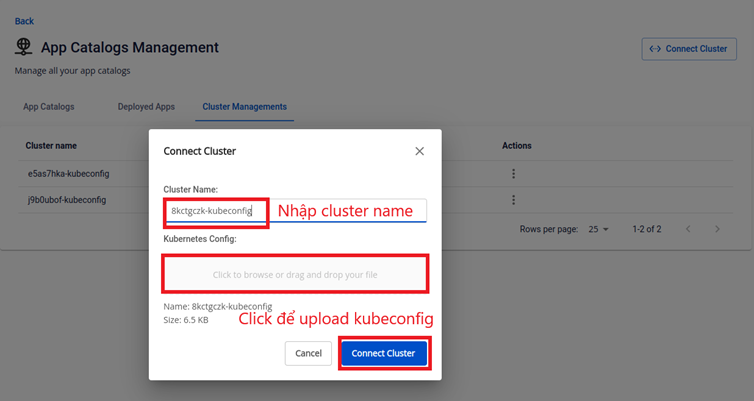
Task: Click the Actions column header
Action: coord(517,146)
